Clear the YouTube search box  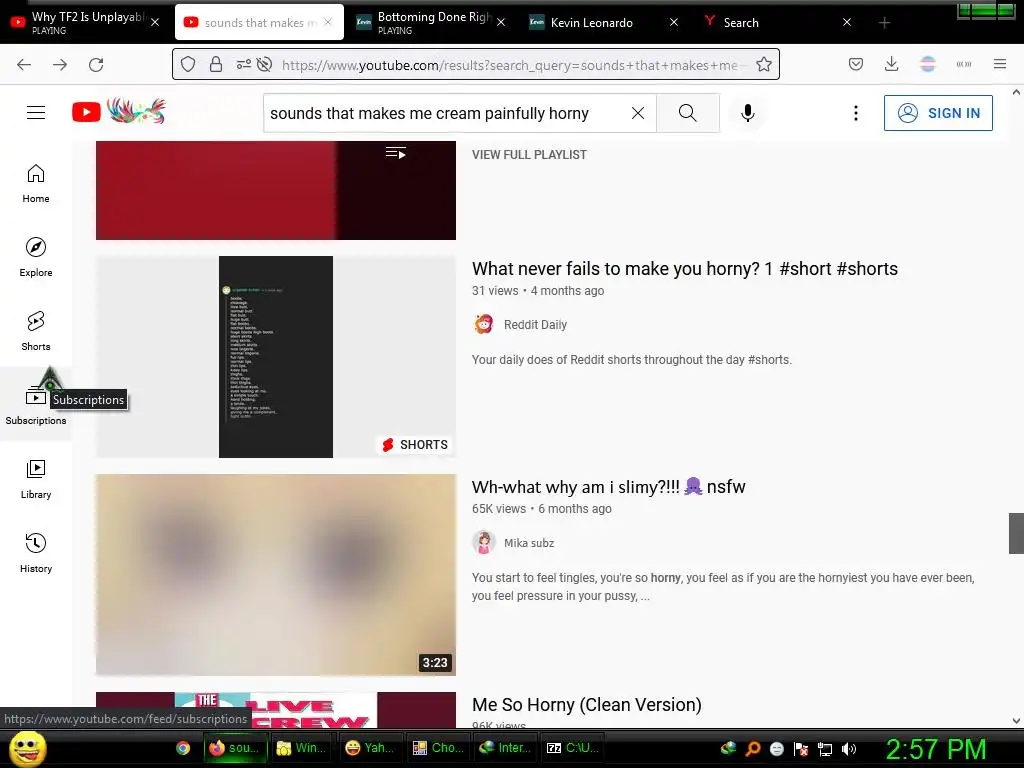click(x=638, y=113)
